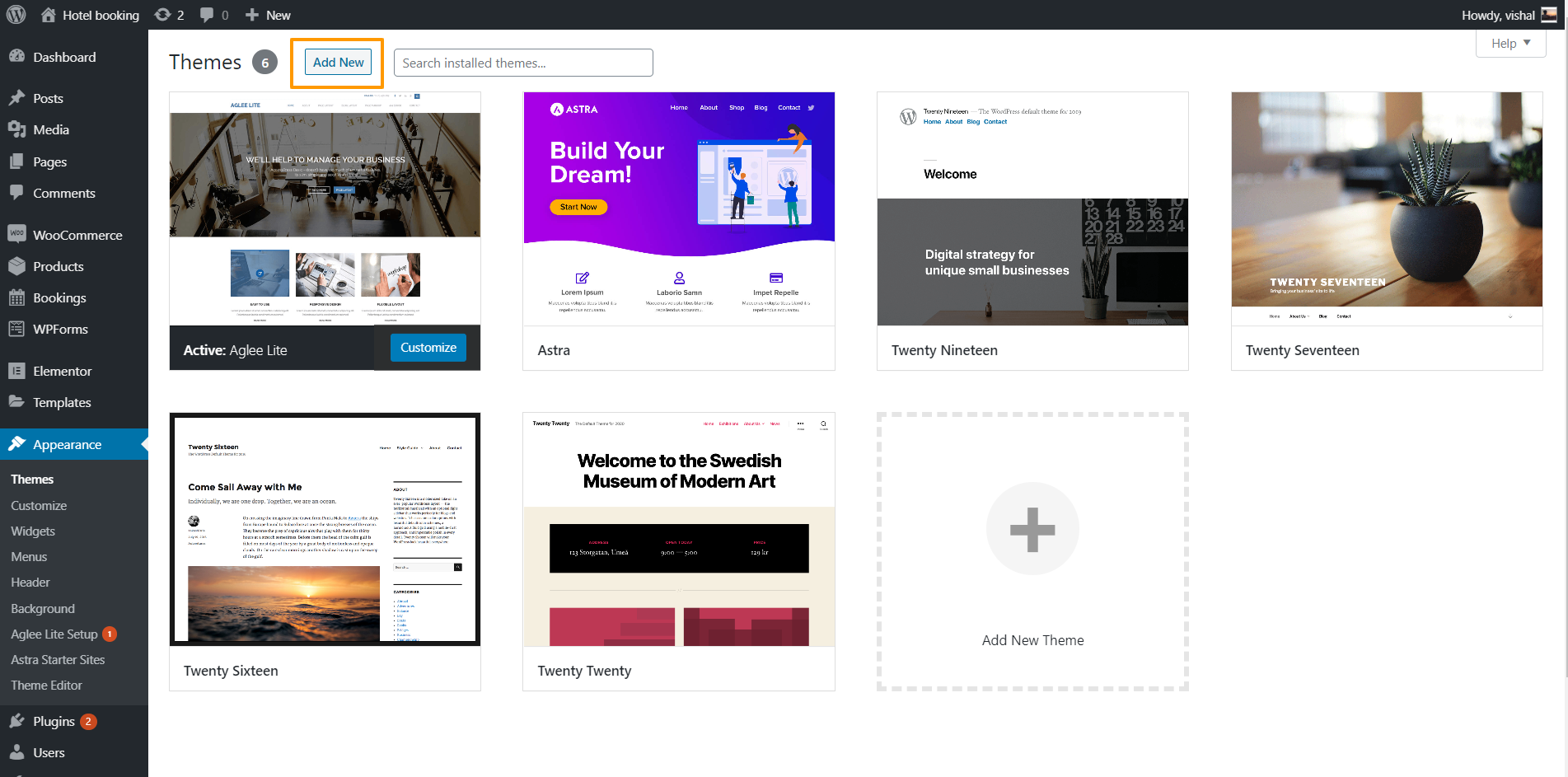The image size is (1568, 777).
Task: Select the Astra theme screenshot
Action: click(x=679, y=208)
